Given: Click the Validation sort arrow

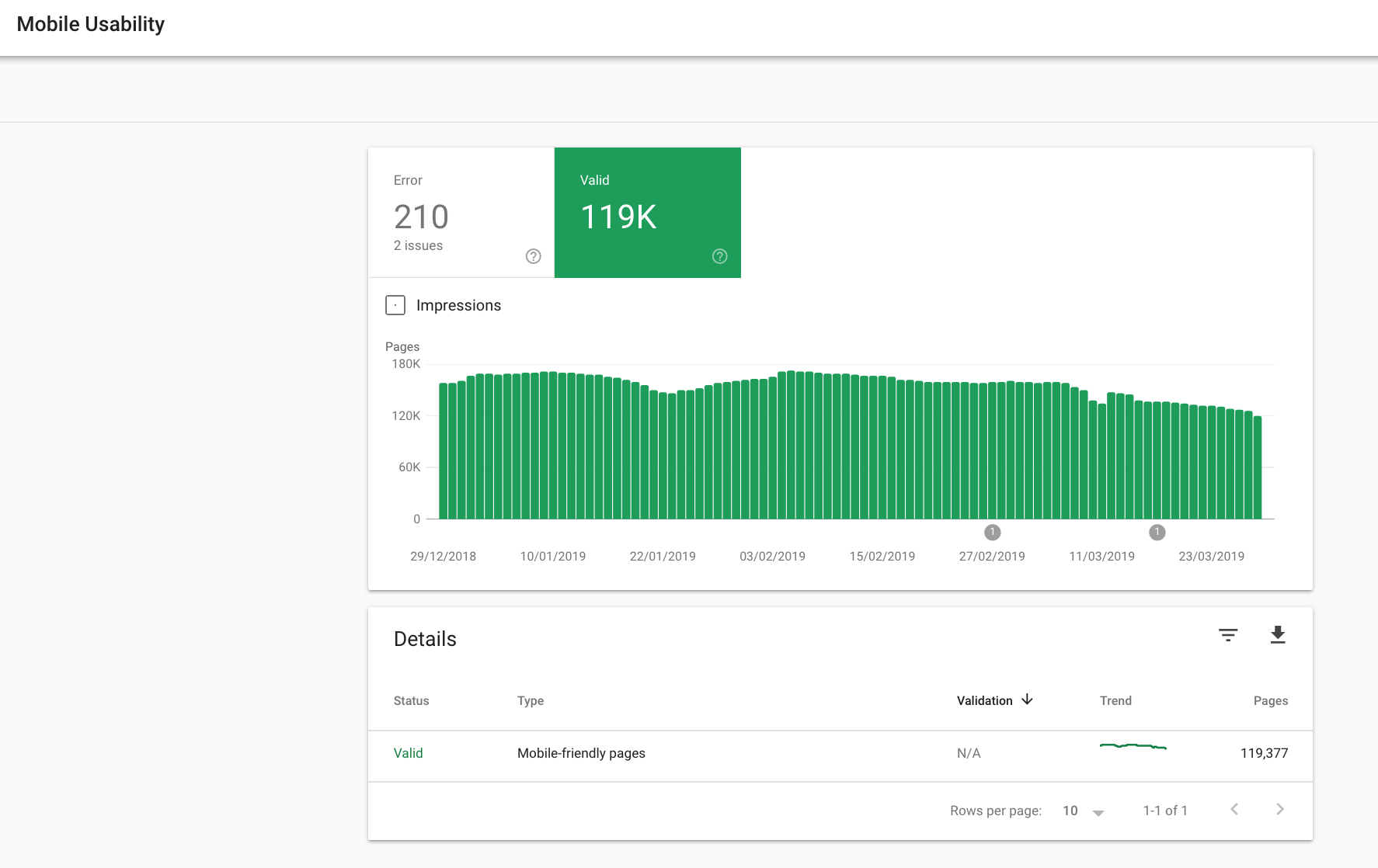Looking at the screenshot, I should (x=1027, y=700).
